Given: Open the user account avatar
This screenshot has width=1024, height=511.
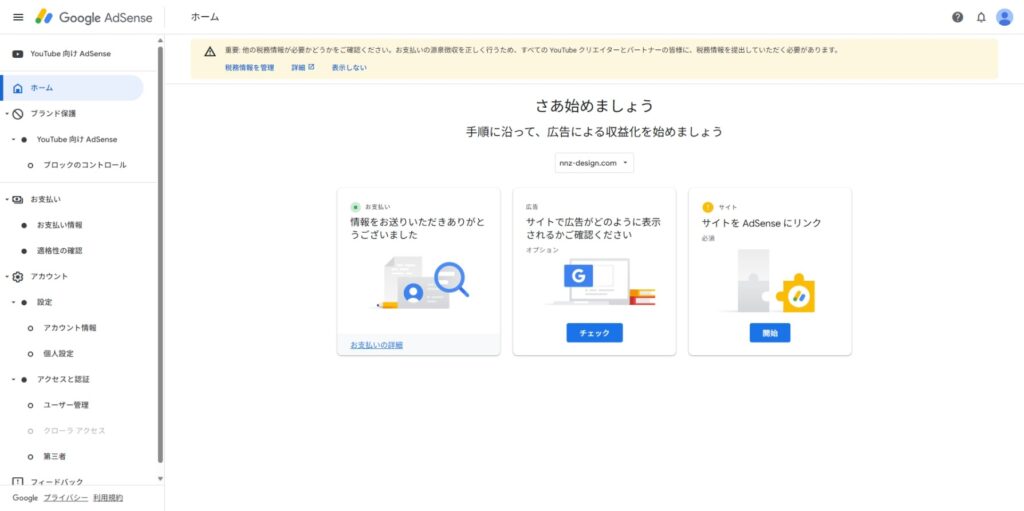Looking at the screenshot, I should pos(1004,17).
